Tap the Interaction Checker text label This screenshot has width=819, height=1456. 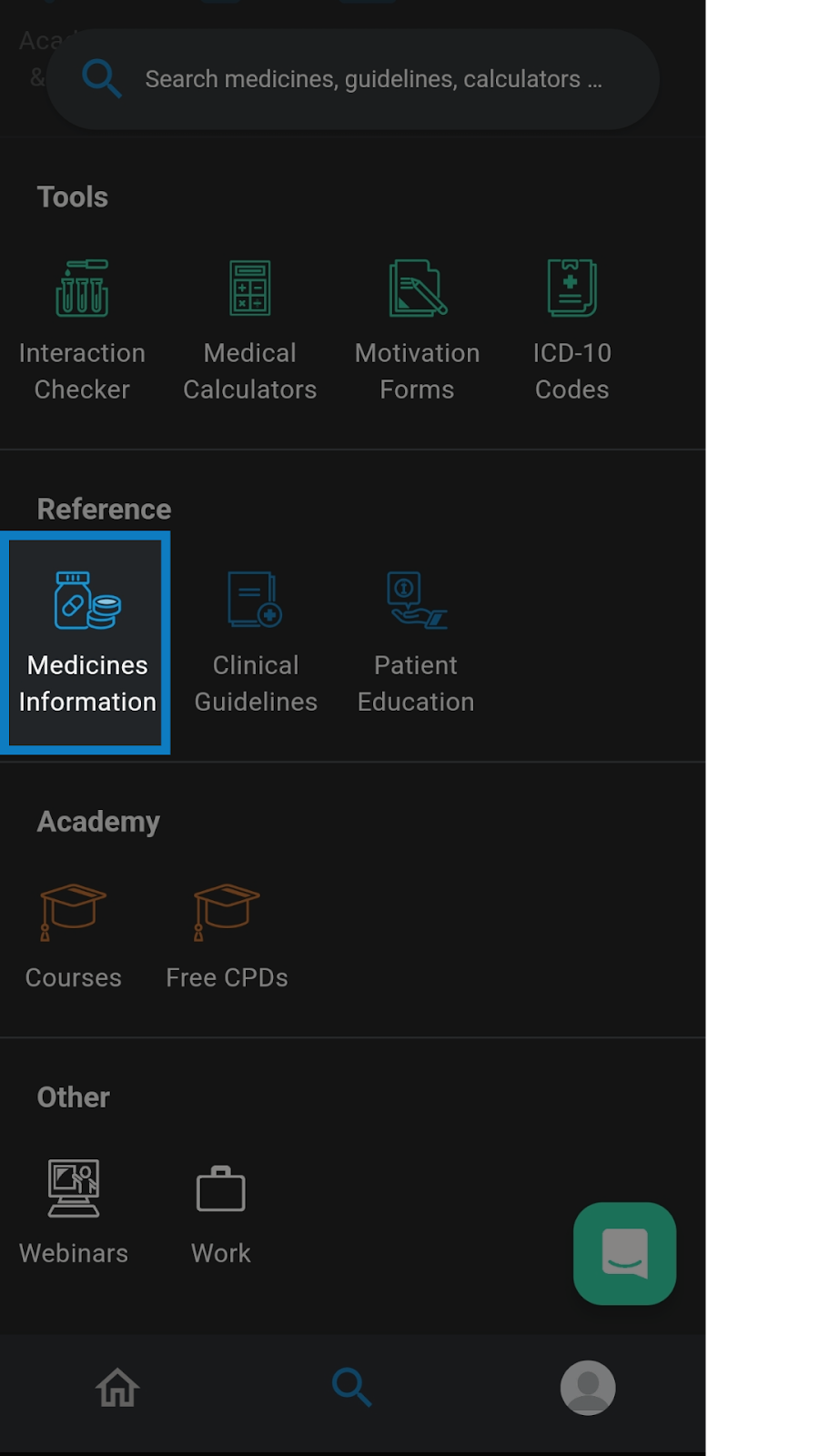coord(82,371)
